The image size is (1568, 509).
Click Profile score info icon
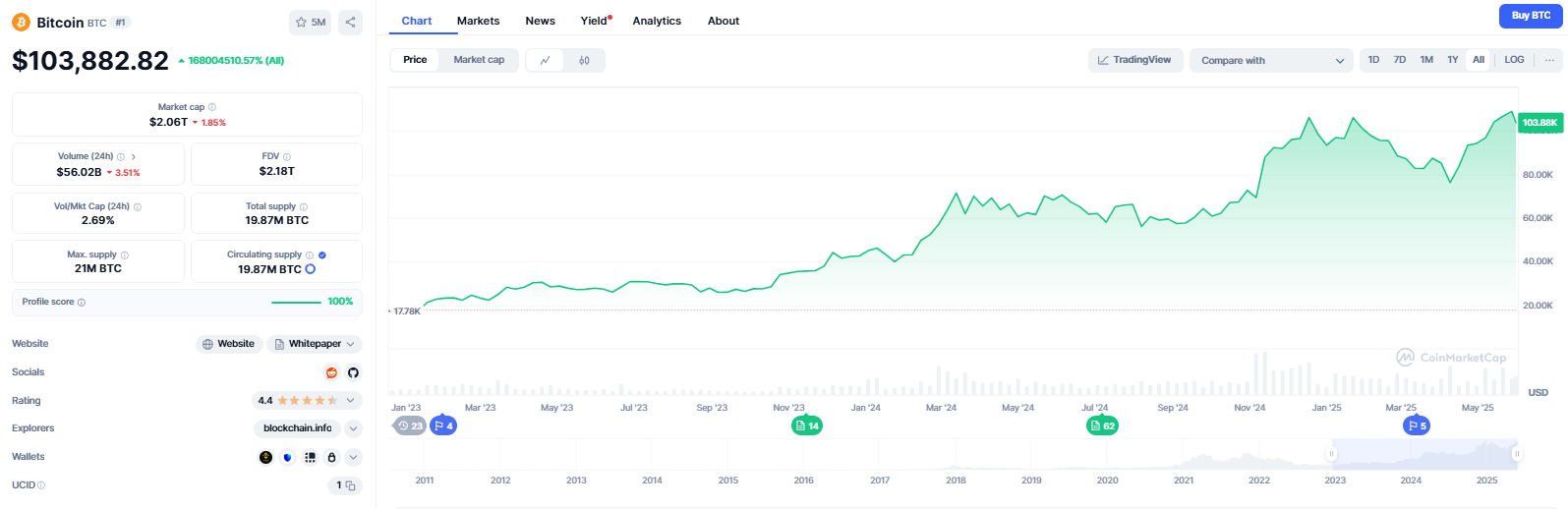[82, 302]
